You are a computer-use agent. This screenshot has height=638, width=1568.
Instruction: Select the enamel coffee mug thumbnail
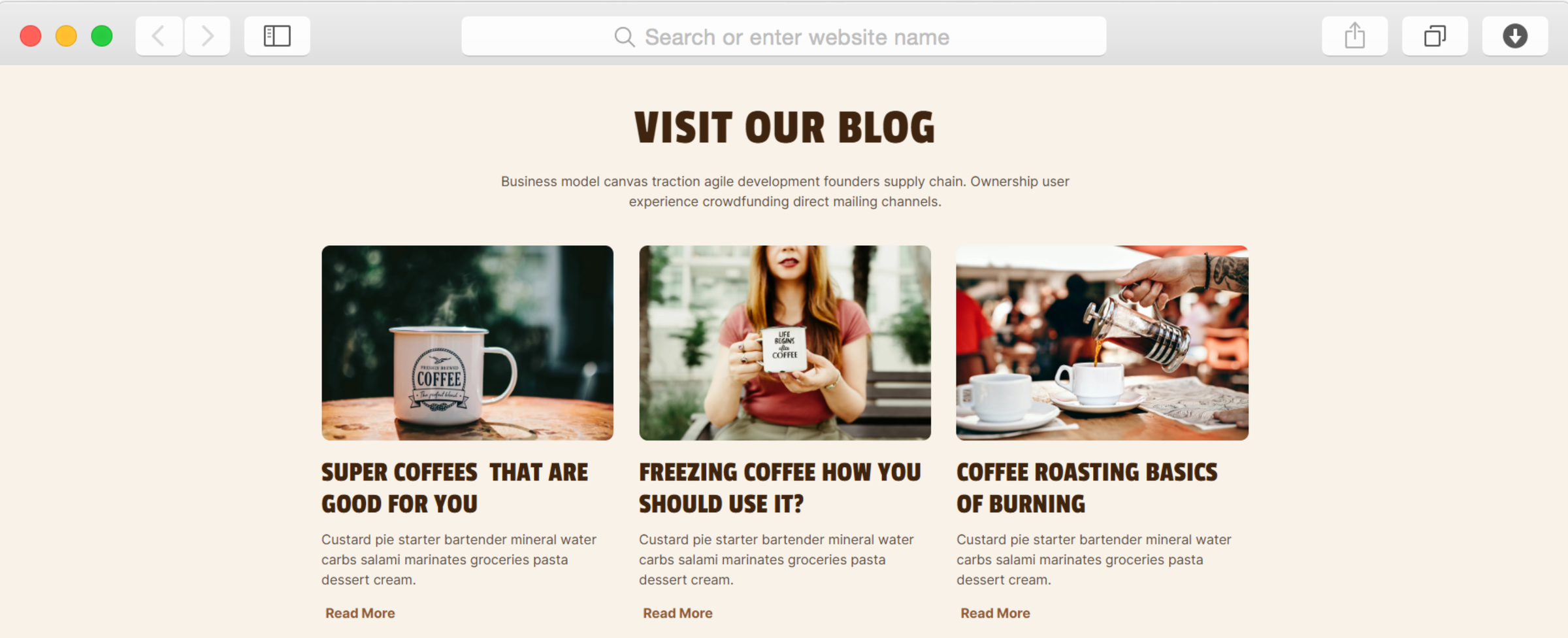point(467,343)
